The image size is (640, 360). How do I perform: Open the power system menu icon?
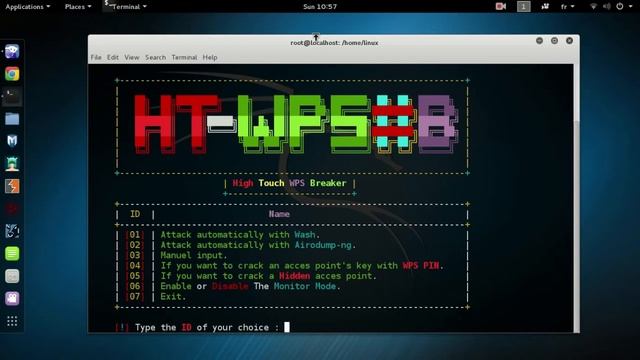[620, 6]
